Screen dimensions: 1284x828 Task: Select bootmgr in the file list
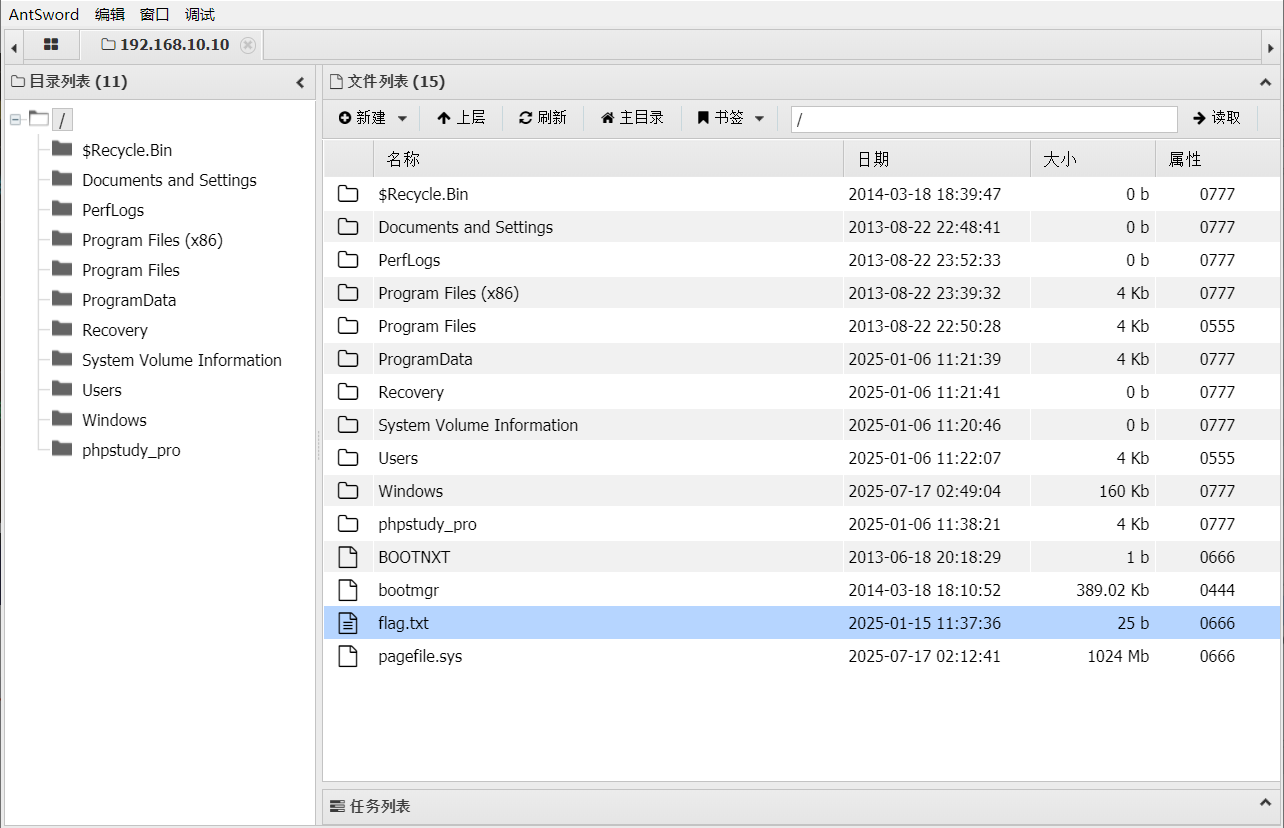point(802,590)
